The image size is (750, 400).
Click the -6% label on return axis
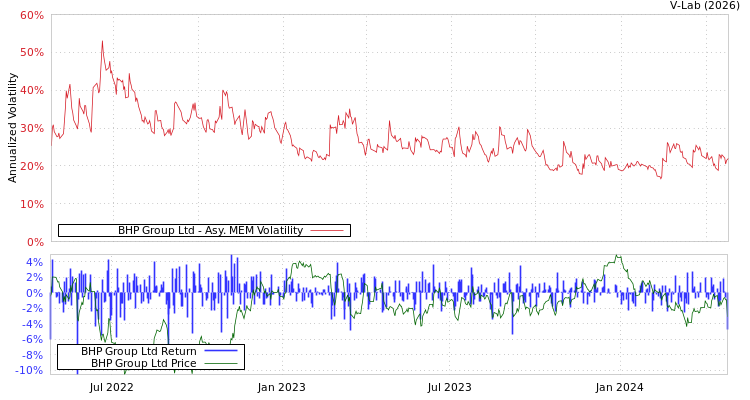[x=33, y=340]
